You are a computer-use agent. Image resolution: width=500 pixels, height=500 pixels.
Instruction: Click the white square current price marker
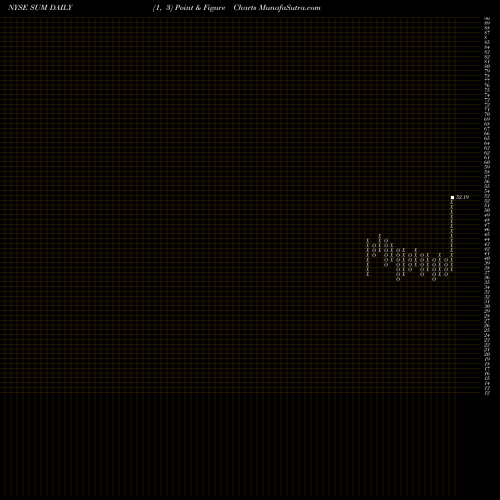(452, 198)
